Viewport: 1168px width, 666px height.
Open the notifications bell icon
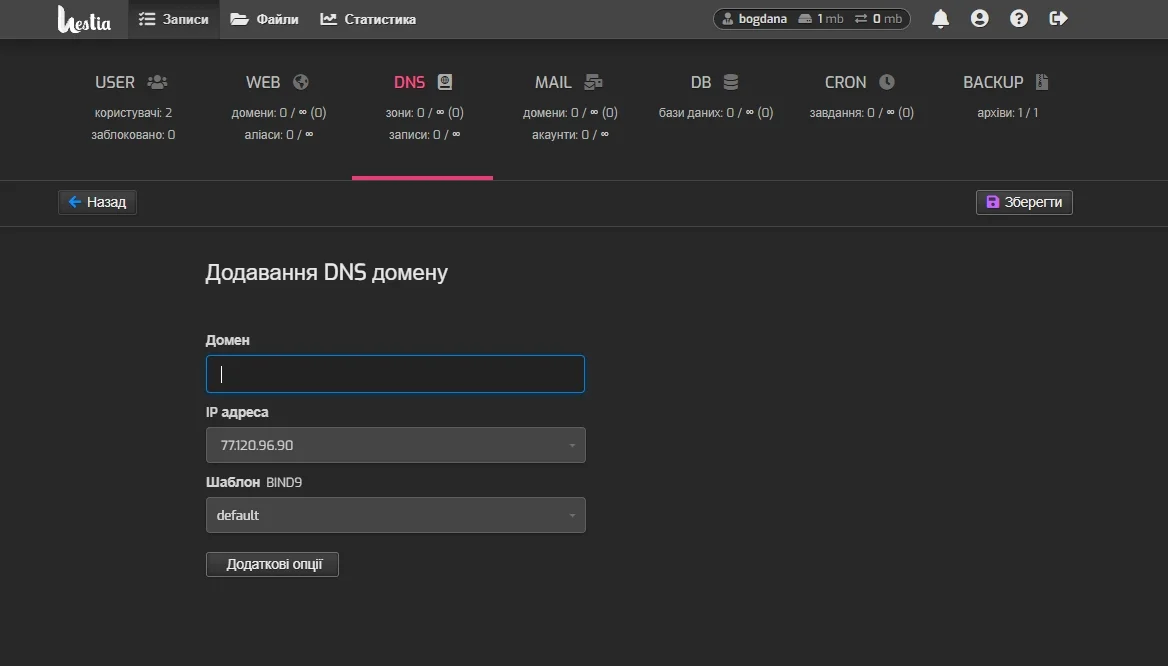940,19
